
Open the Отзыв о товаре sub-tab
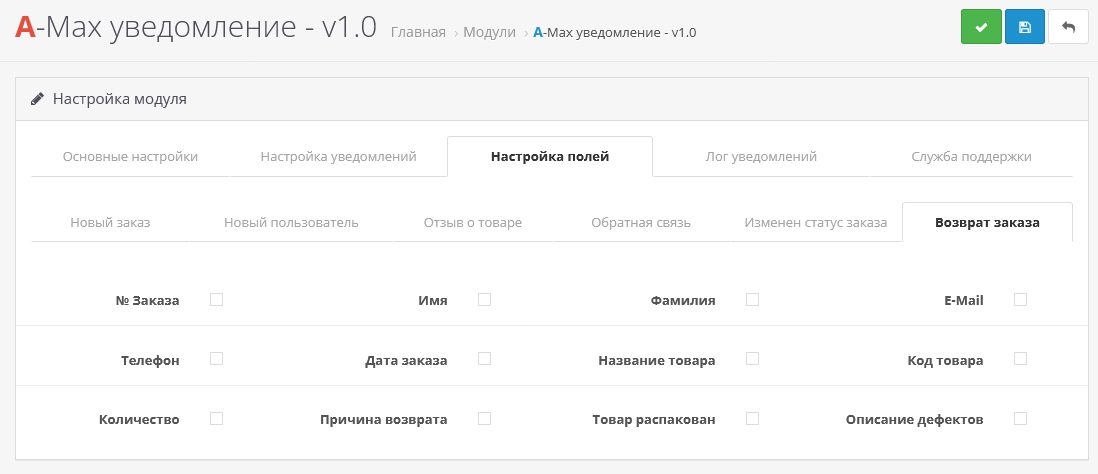pyautogui.click(x=473, y=223)
